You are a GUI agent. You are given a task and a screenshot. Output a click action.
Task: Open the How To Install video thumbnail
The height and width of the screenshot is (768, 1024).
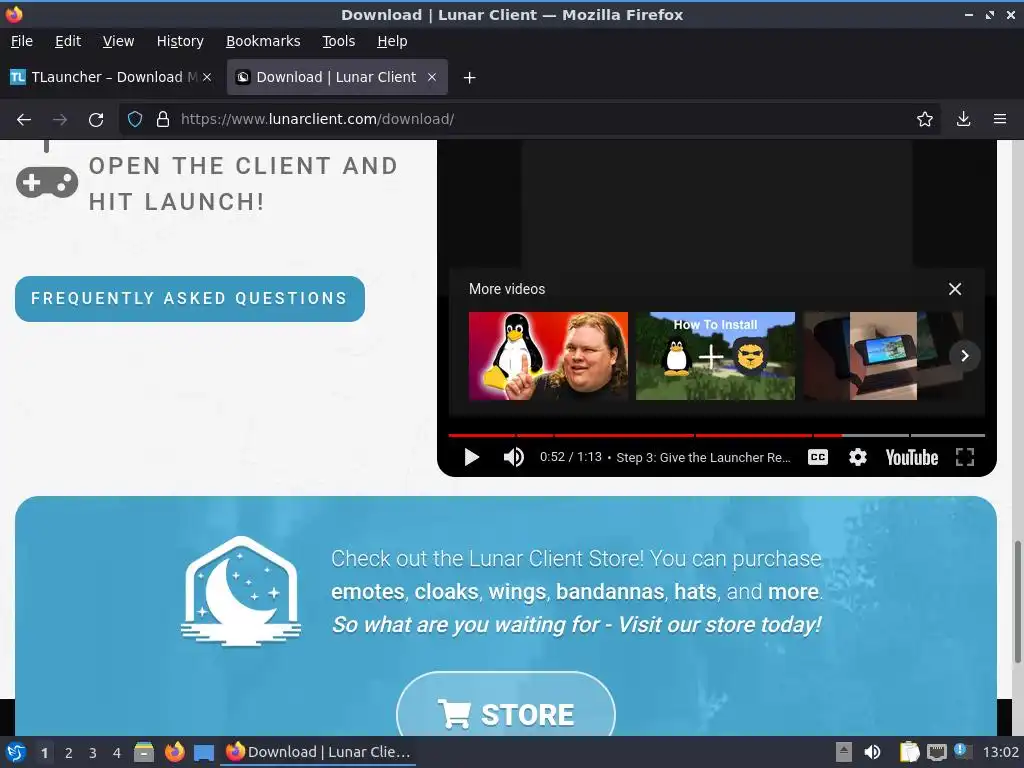[716, 356]
